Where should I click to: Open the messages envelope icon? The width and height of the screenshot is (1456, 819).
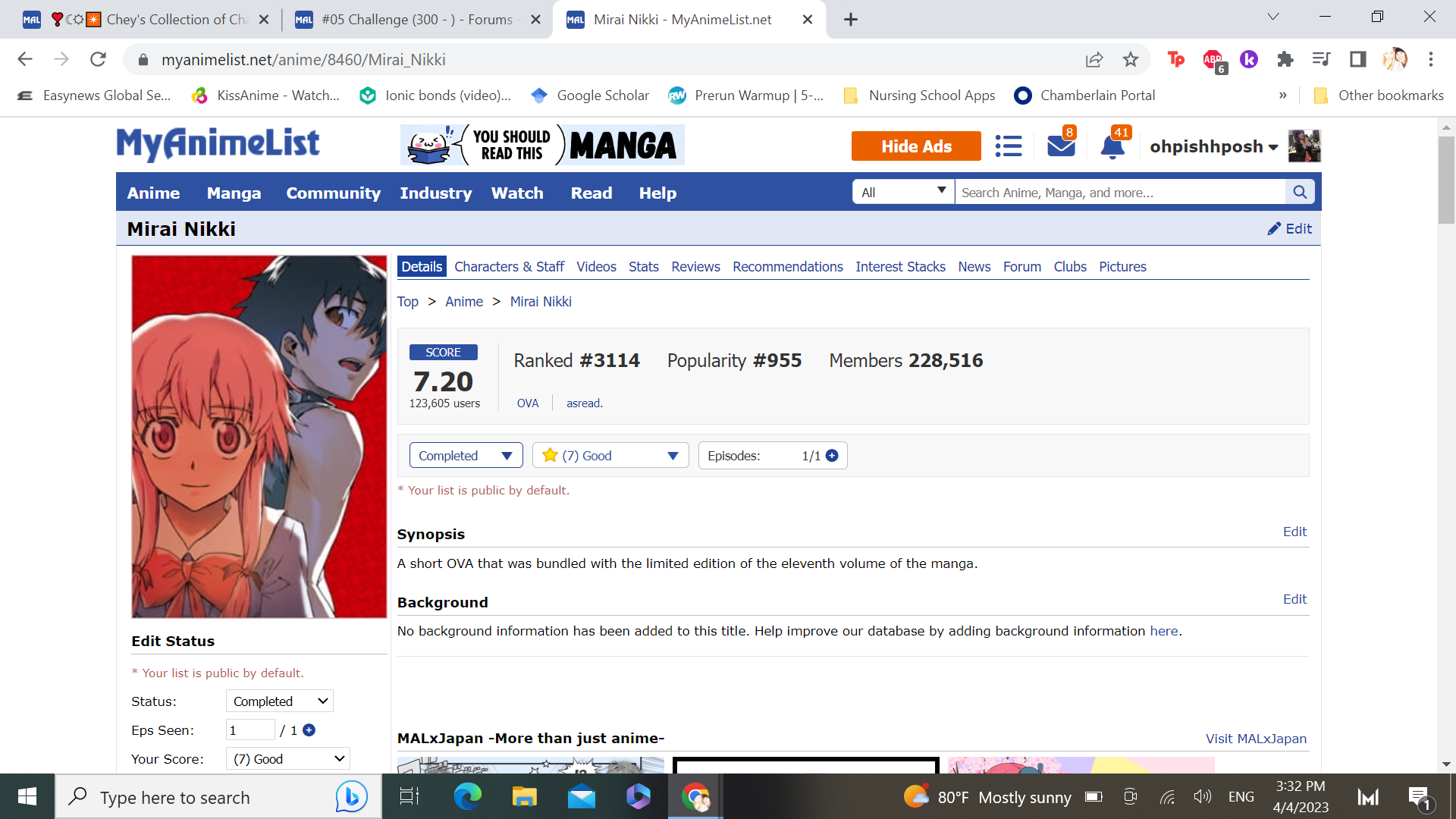tap(1060, 146)
